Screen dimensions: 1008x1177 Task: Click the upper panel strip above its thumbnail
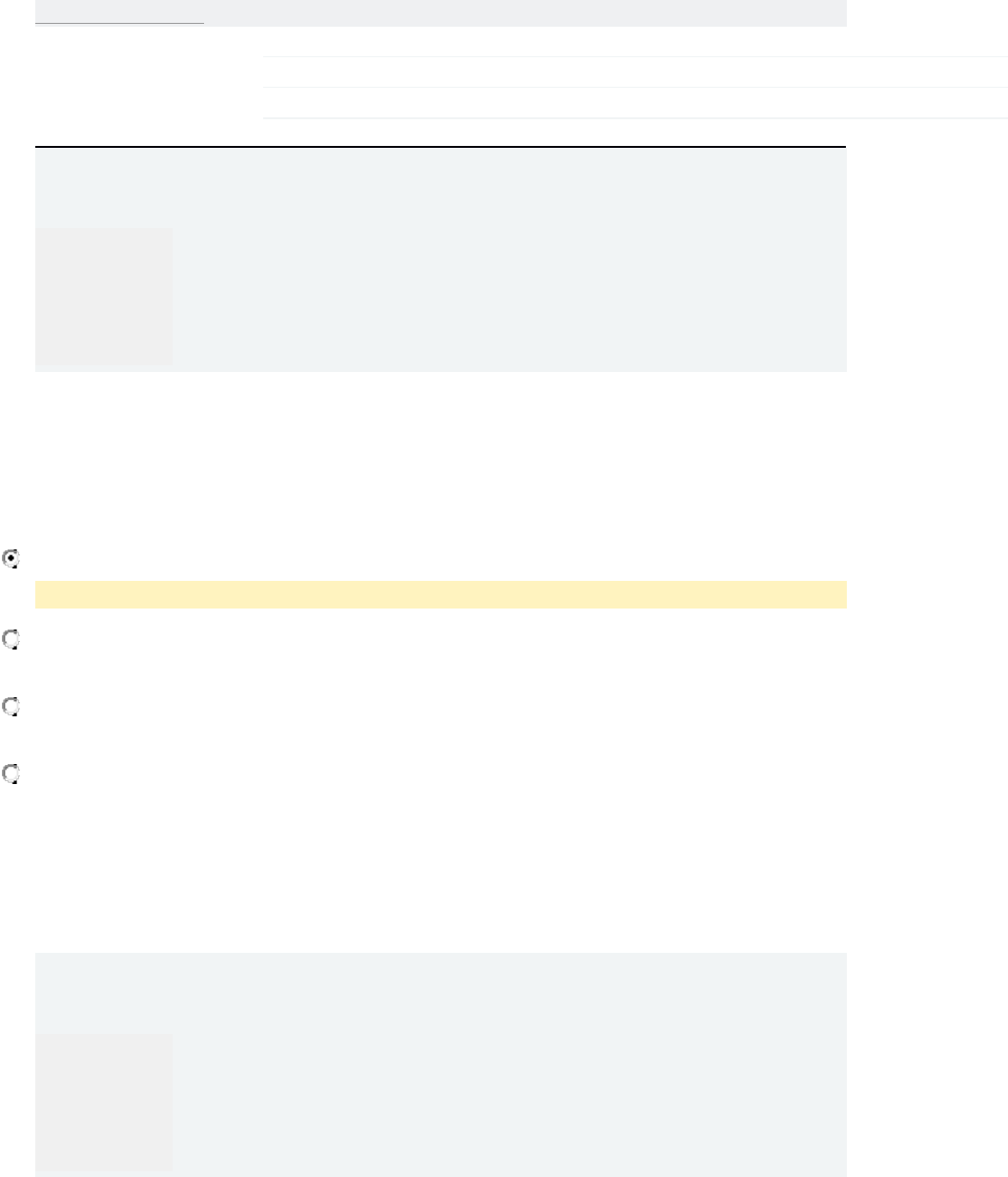coord(441,187)
